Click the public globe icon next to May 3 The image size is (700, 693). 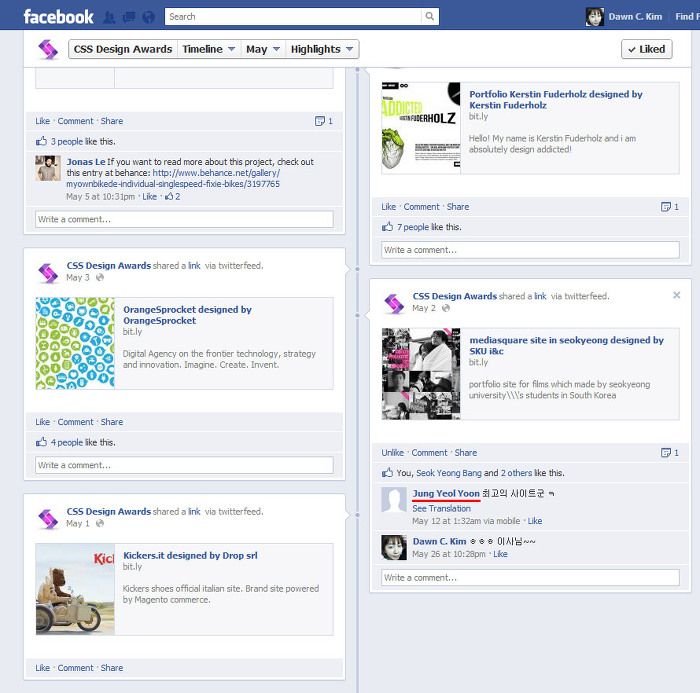(100, 277)
